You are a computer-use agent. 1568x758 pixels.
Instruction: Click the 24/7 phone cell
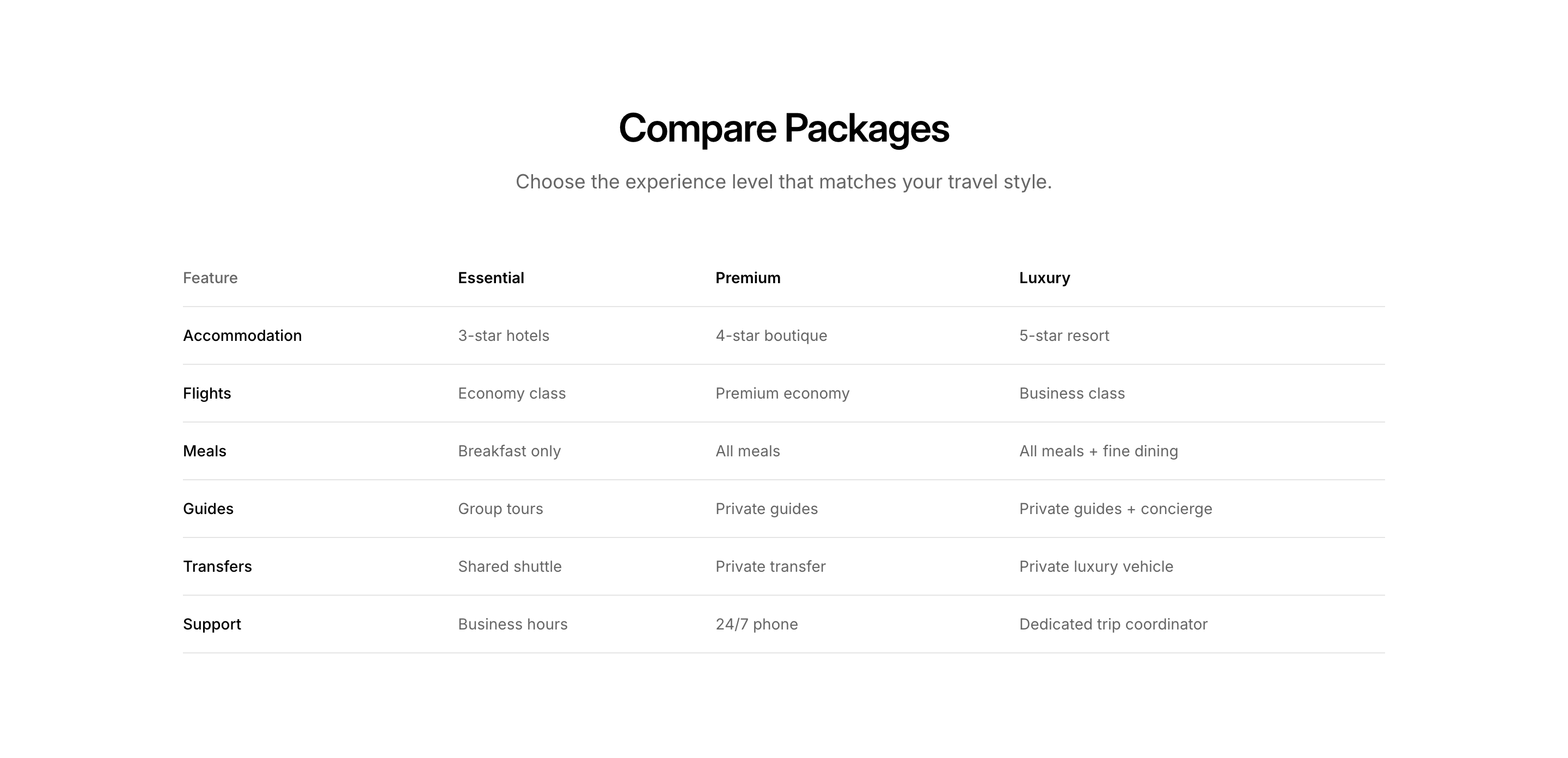[x=757, y=625]
